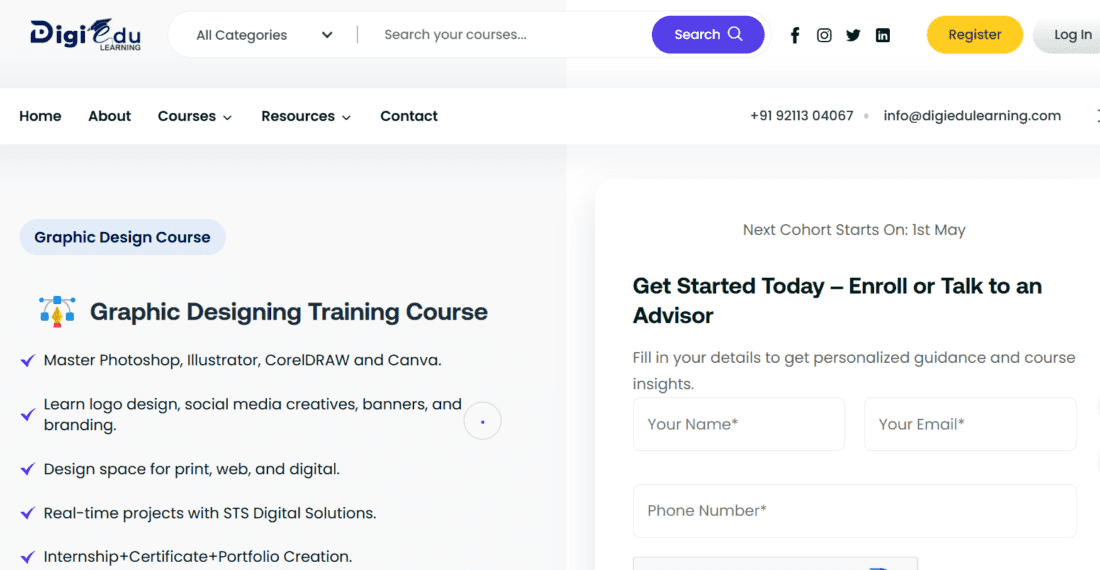Viewport: 1100px width, 570px height.
Task: Focus the Phone Number input field
Action: [x=854, y=511]
